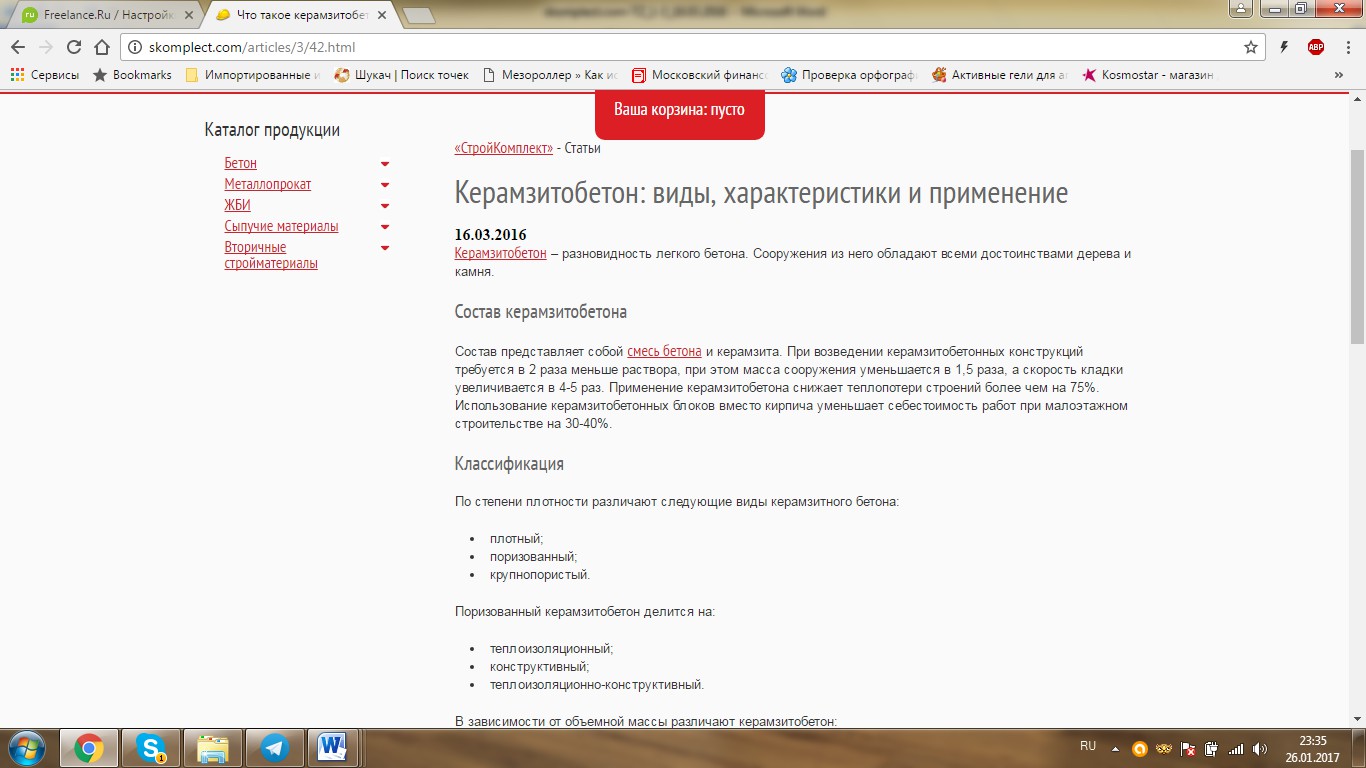Follow the «СтройКомплект» breadcrumb link
Screen dimensions: 1366x768
pos(504,148)
